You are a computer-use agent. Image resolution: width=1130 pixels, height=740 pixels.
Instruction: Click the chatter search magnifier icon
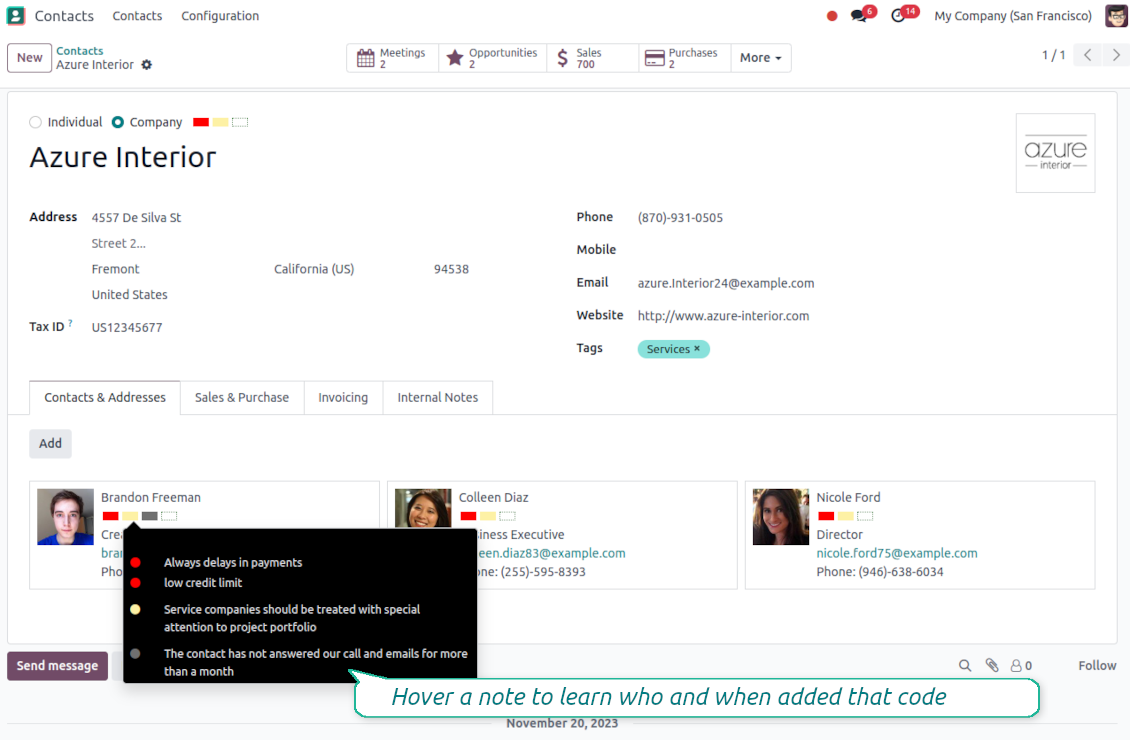pyautogui.click(x=965, y=665)
